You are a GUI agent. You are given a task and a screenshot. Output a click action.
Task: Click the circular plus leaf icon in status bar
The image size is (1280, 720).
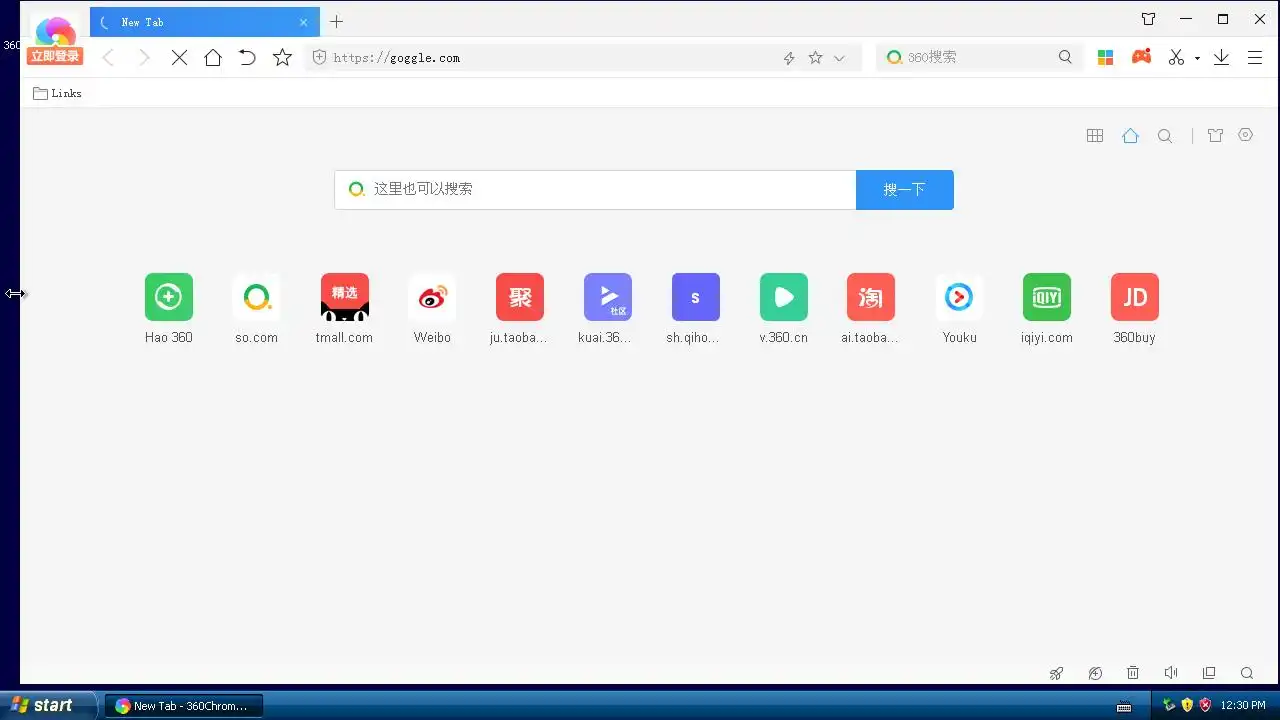[1095, 673]
